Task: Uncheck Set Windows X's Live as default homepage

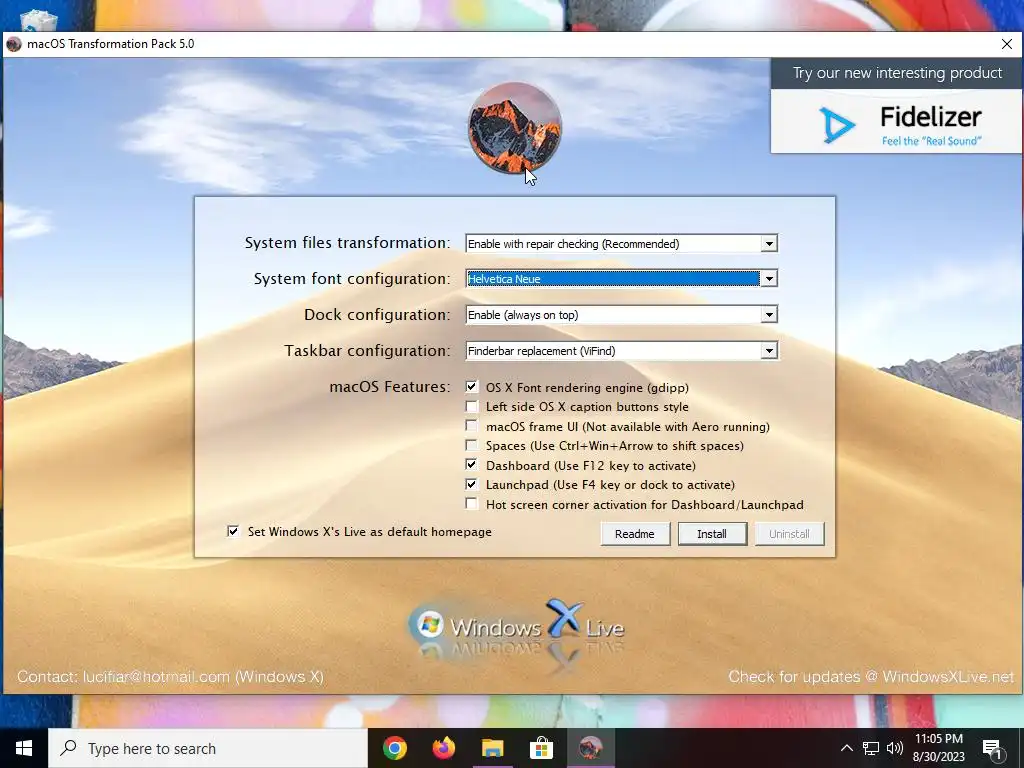Action: click(x=233, y=532)
